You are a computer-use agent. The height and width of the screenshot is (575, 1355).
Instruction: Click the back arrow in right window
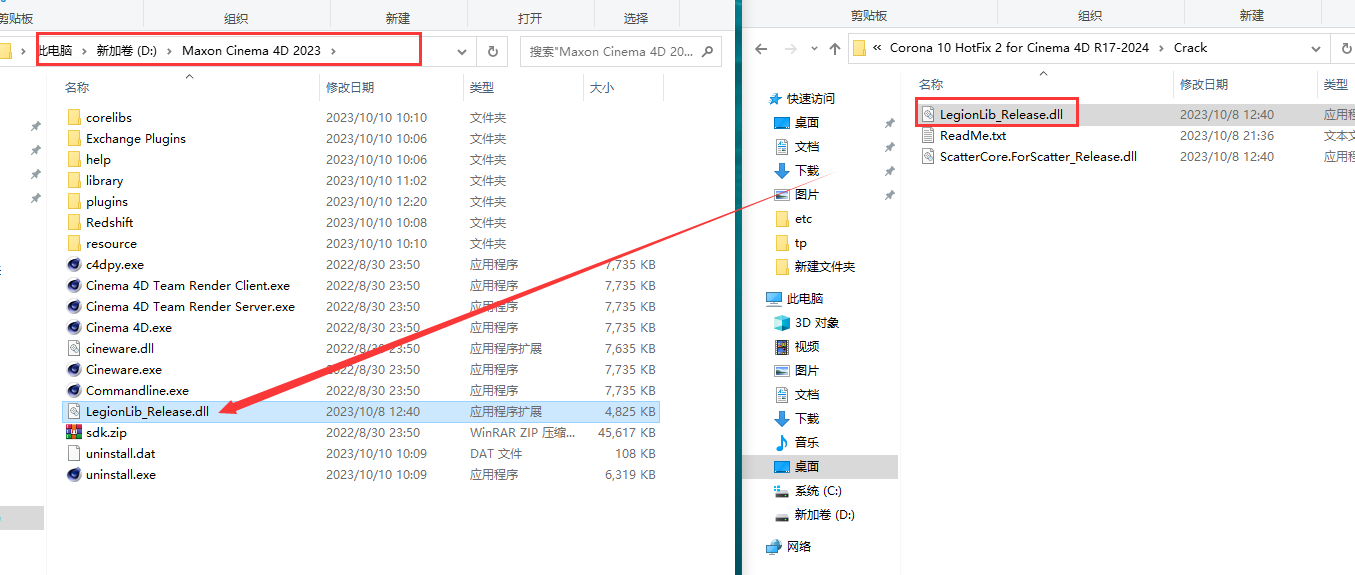click(762, 48)
